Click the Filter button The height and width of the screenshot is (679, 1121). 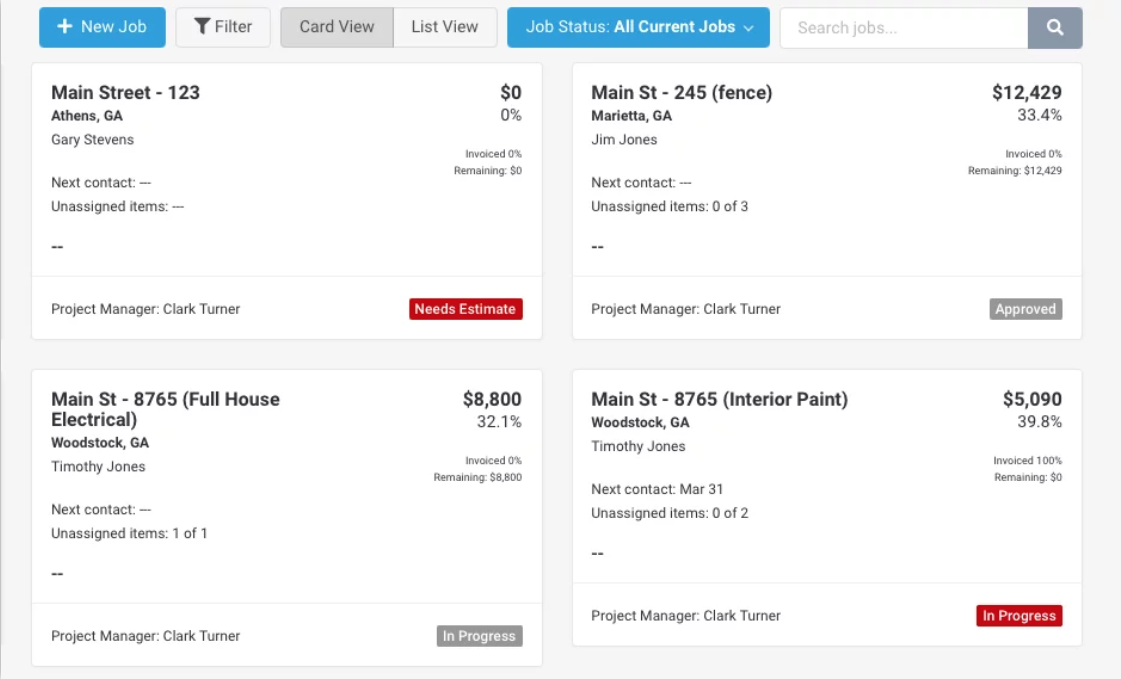click(223, 27)
